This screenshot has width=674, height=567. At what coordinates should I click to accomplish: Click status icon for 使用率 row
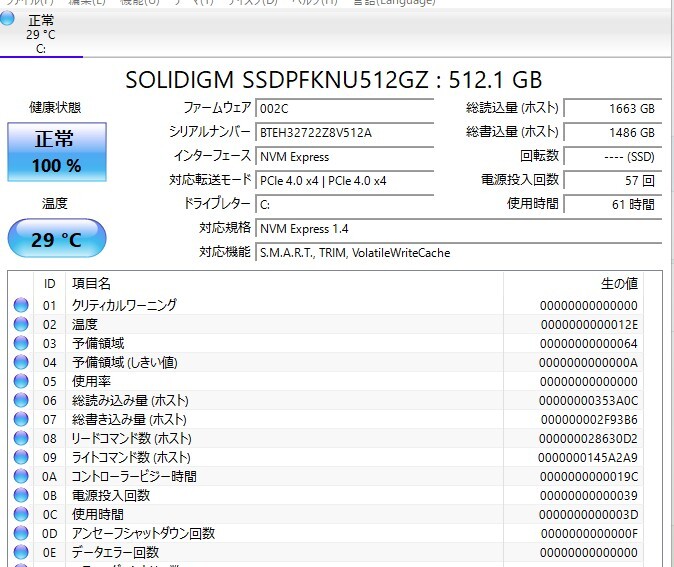coord(21,381)
